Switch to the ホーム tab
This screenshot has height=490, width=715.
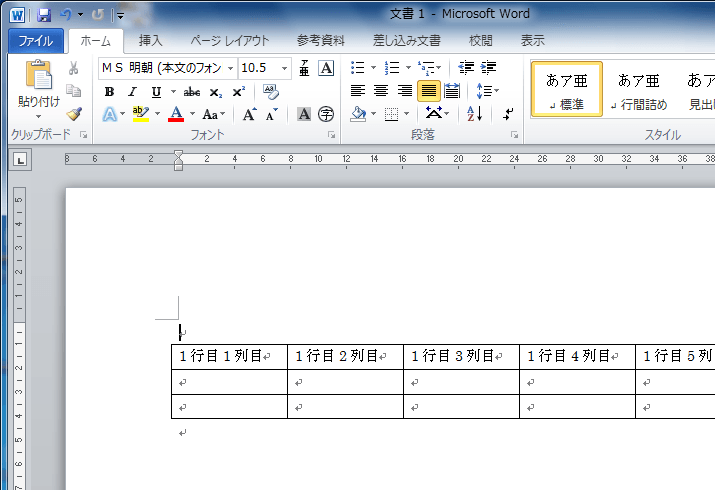coord(96,41)
